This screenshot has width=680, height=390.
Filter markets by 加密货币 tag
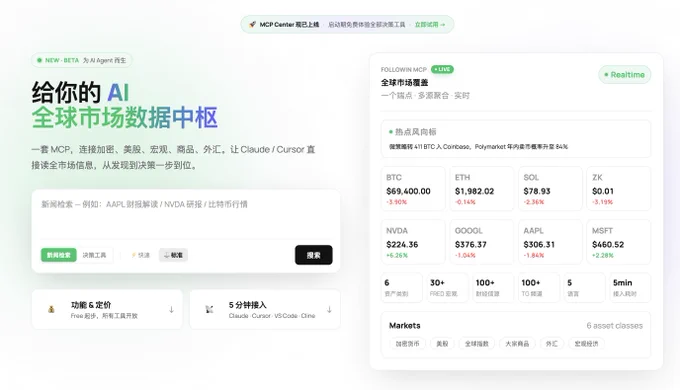[x=407, y=344]
